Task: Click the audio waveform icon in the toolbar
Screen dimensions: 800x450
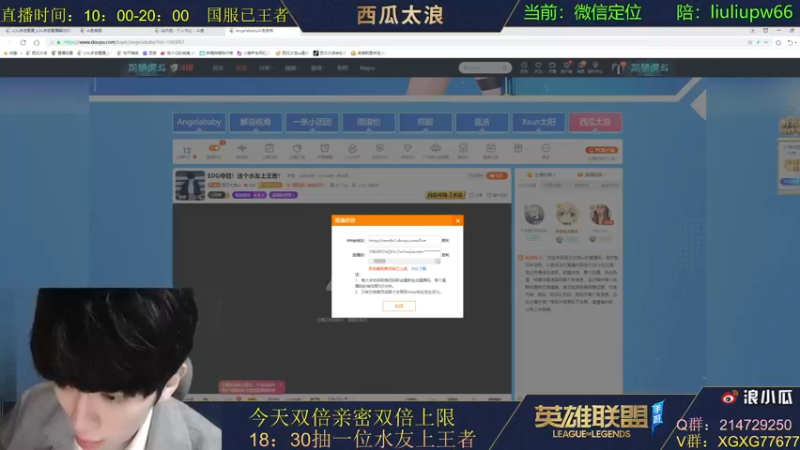Action: tap(242, 148)
